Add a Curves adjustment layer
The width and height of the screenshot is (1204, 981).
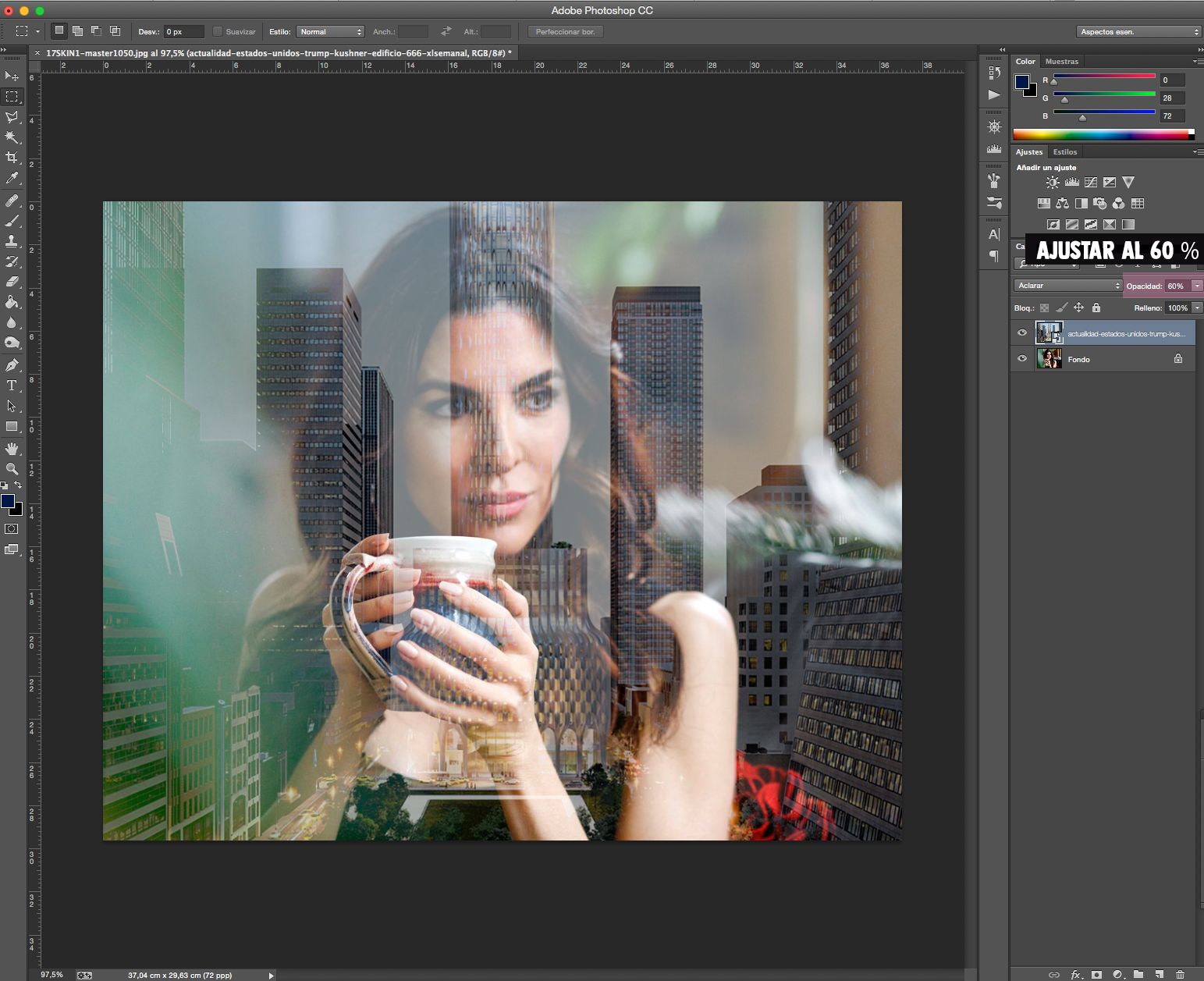[1091, 183]
